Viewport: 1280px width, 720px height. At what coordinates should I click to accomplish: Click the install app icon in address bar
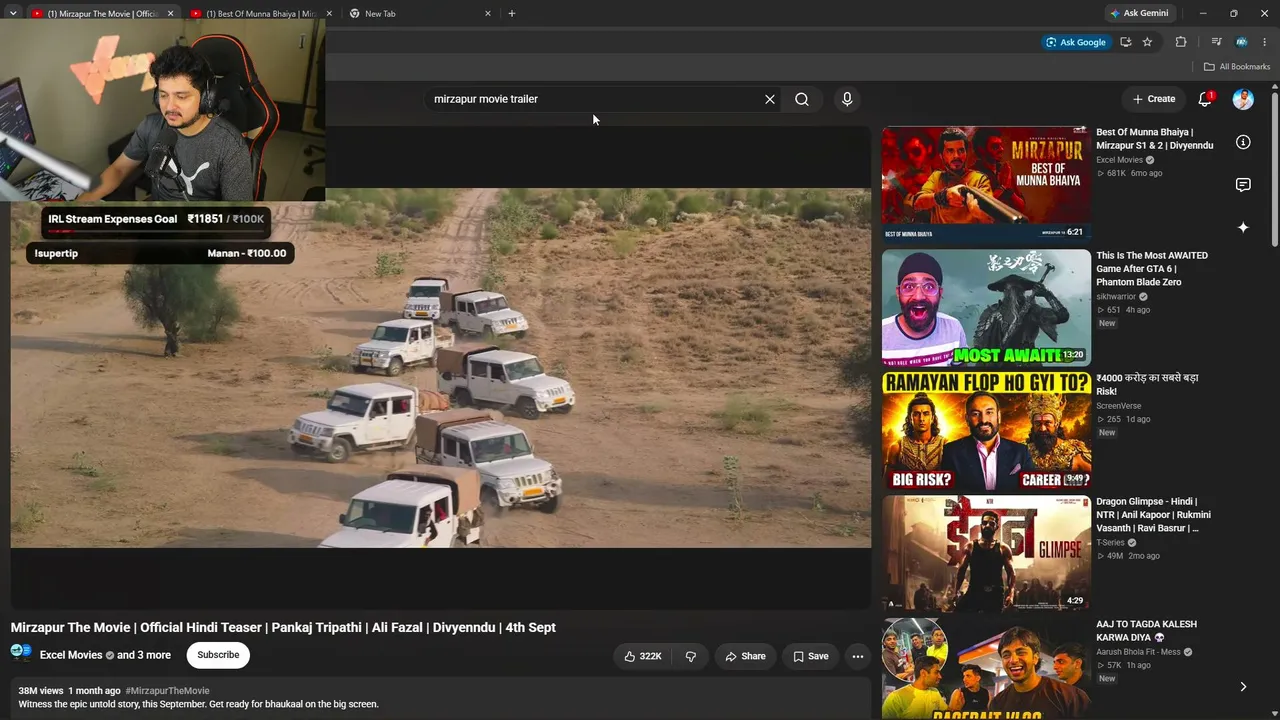click(x=1126, y=42)
